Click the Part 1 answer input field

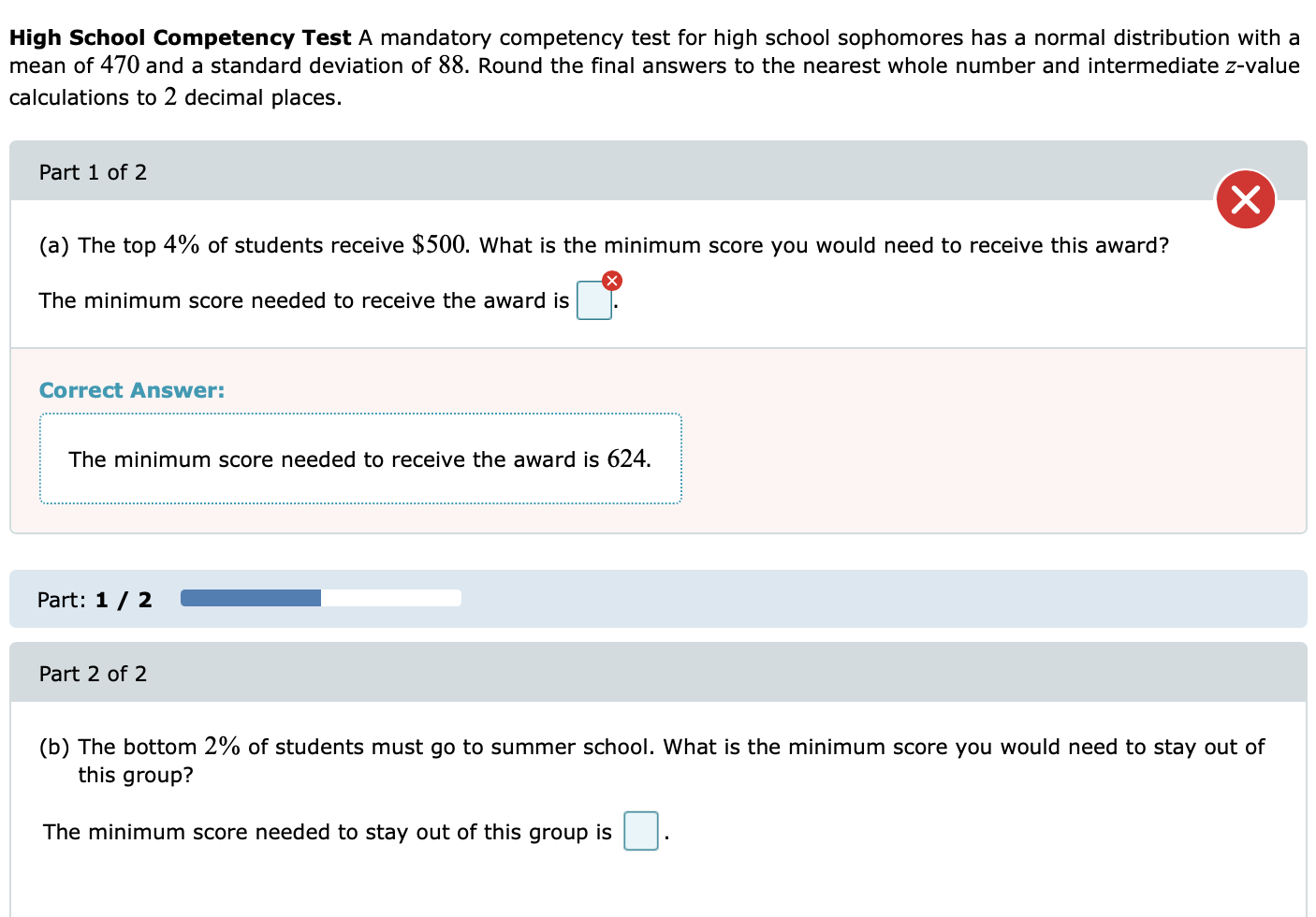(x=592, y=300)
